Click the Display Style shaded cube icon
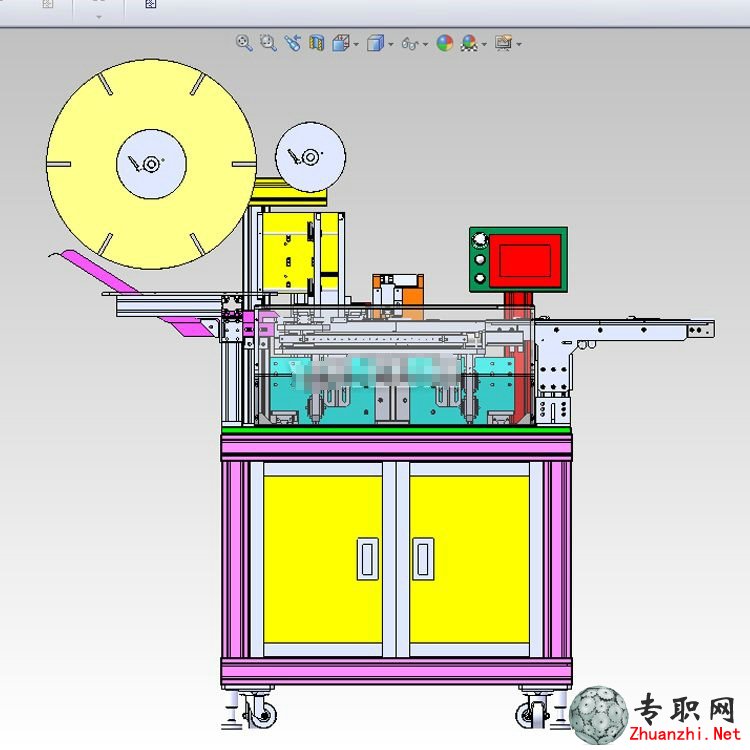This screenshot has height=750, width=750. click(375, 43)
